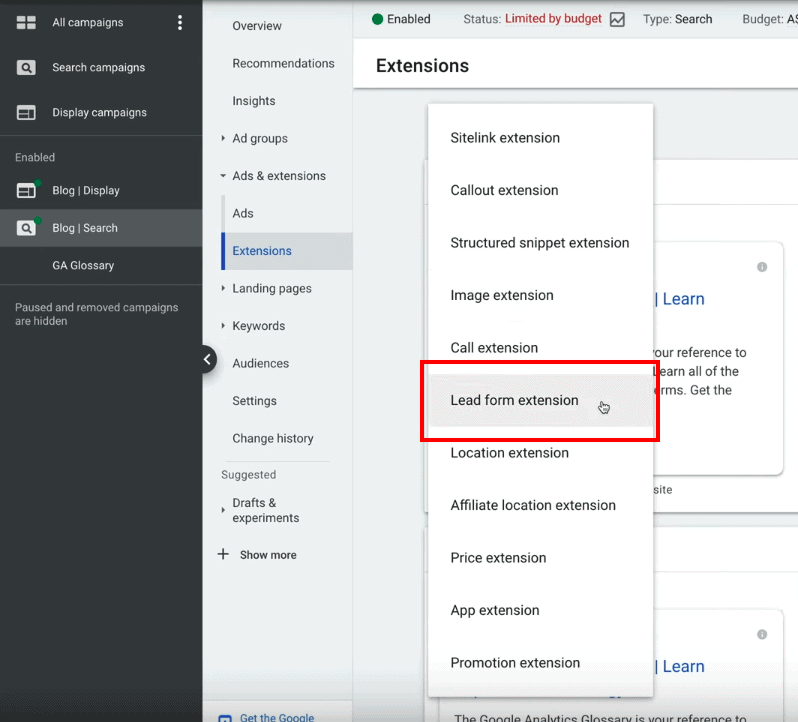Choose Lead form extension
The height and width of the screenshot is (722, 798).
click(x=540, y=400)
